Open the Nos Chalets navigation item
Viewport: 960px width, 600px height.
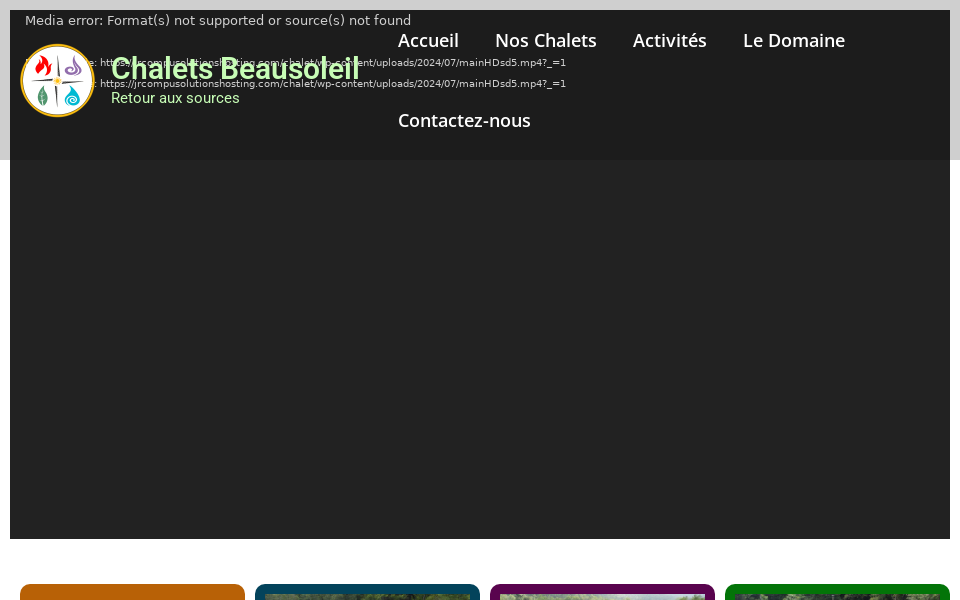point(545,40)
